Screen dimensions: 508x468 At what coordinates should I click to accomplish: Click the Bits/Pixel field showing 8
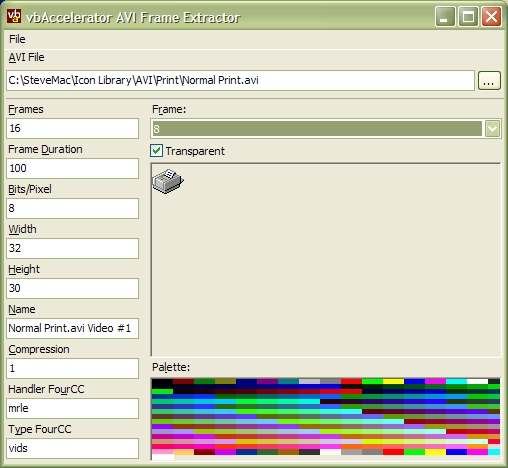pos(72,208)
